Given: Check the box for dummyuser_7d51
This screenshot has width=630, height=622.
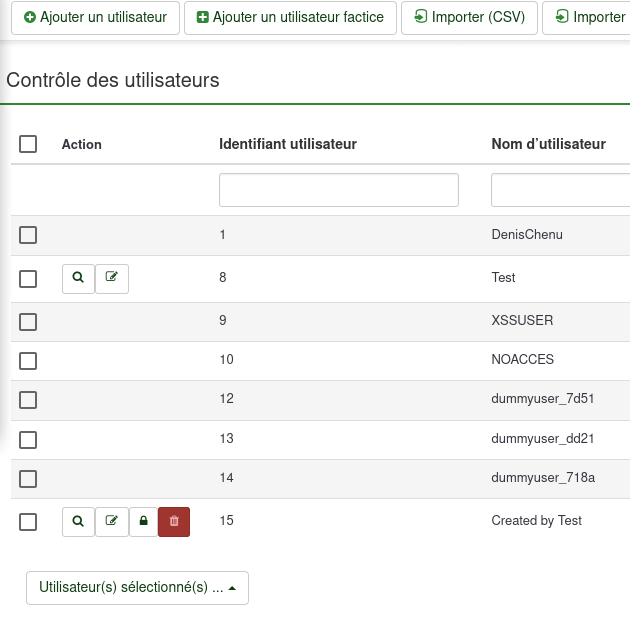Looking at the screenshot, I should 28,399.
